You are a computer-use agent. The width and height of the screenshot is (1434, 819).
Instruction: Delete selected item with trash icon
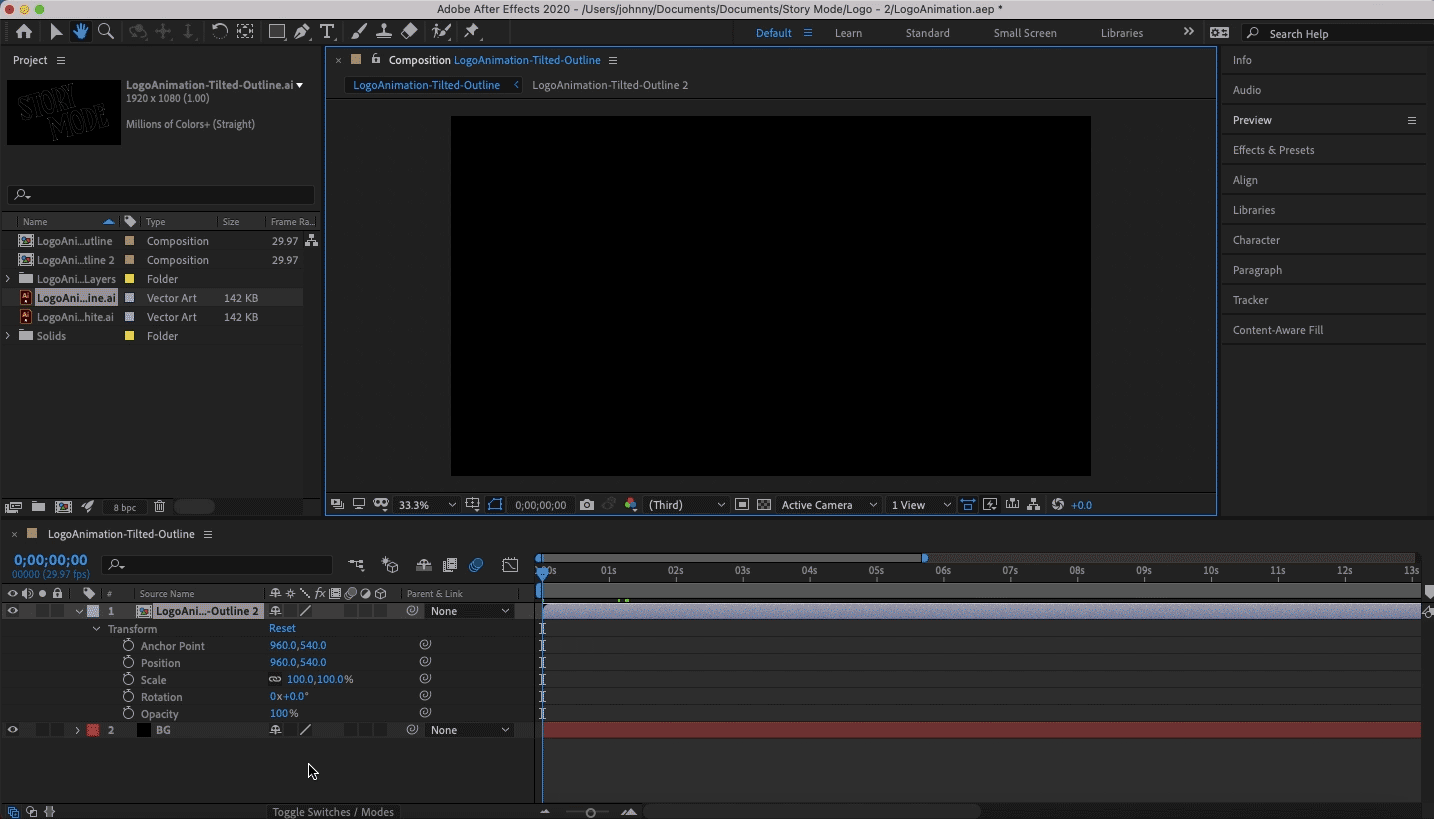tap(159, 507)
